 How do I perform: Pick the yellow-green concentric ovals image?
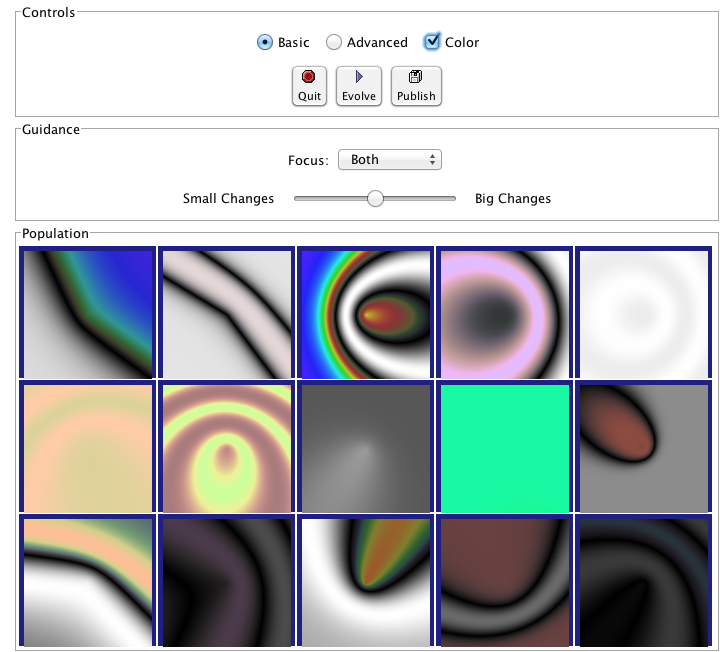point(227,448)
